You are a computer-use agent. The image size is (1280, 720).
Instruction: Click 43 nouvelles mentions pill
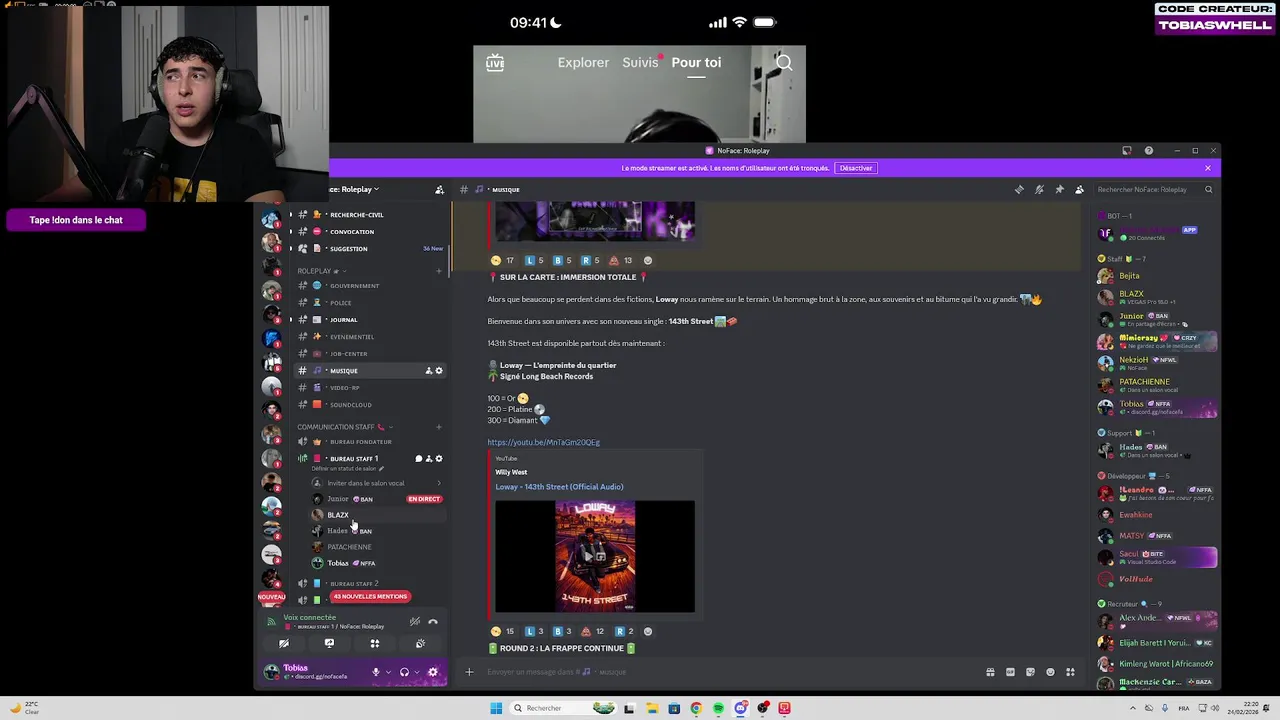[370, 597]
